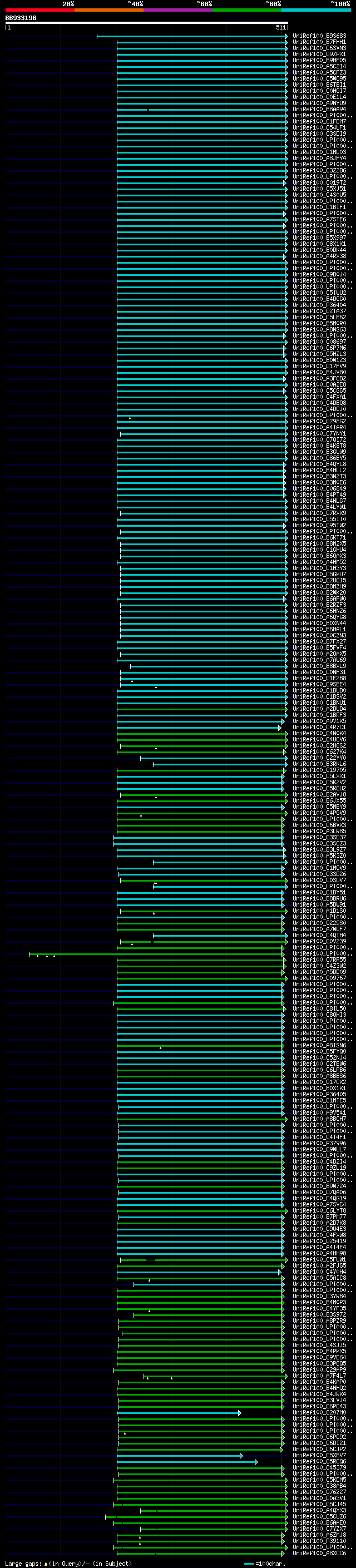Select the UniRef100_B6TBI1 label
The width and height of the screenshot is (356, 1568).
(319, 85)
